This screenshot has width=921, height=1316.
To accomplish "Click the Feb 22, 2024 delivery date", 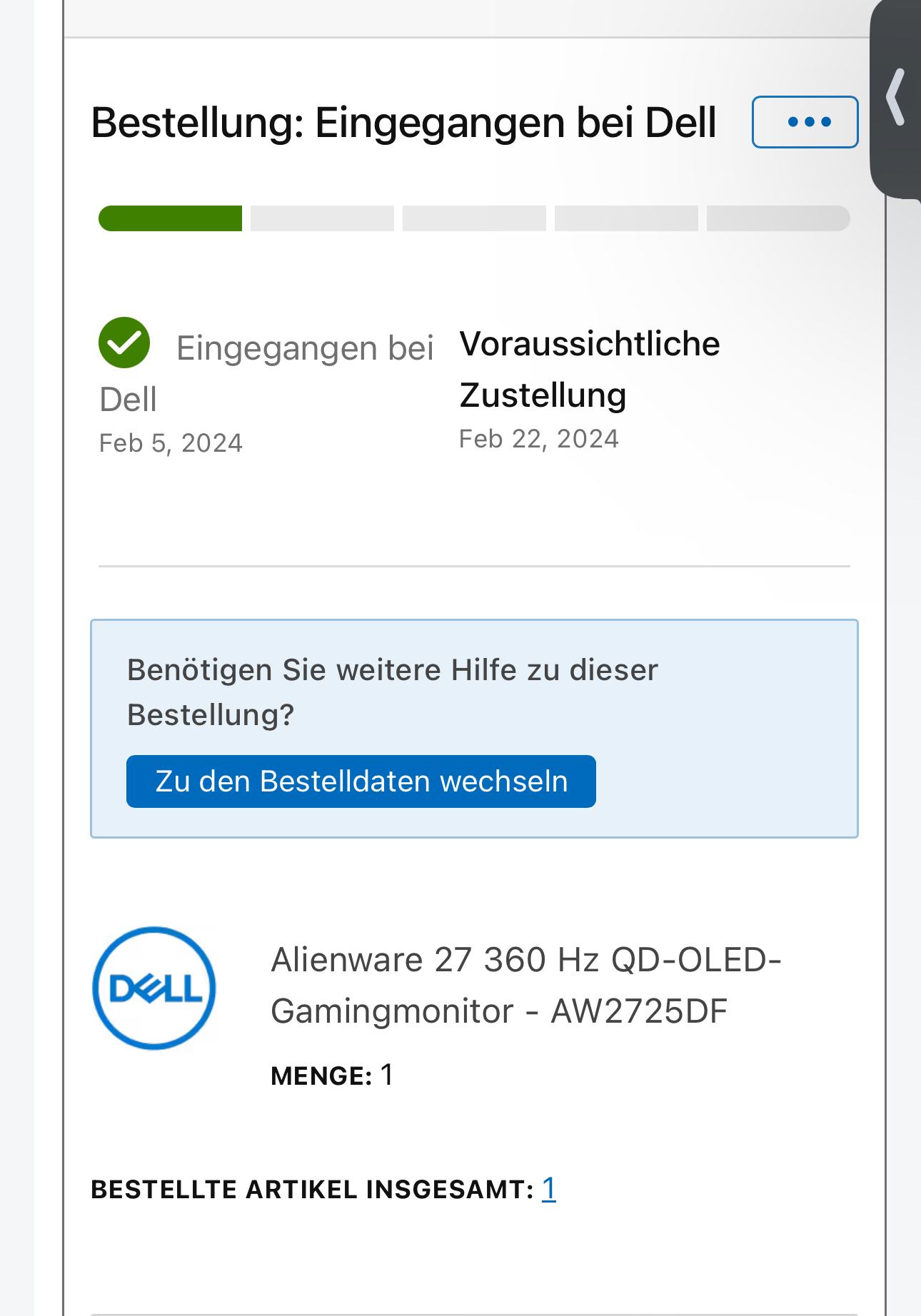I will [x=538, y=439].
